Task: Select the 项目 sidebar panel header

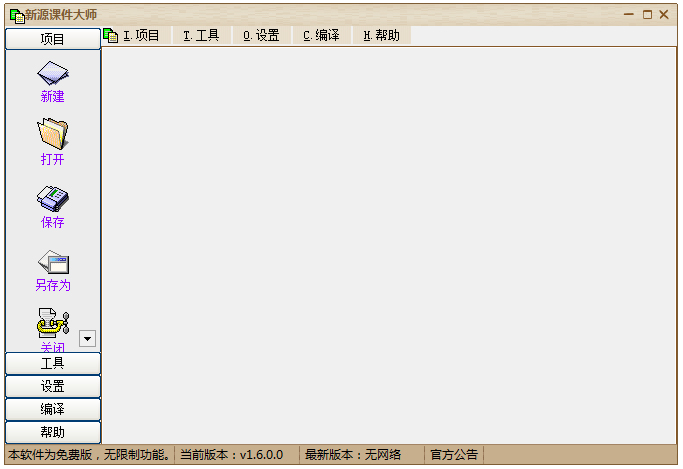Action: (x=53, y=39)
